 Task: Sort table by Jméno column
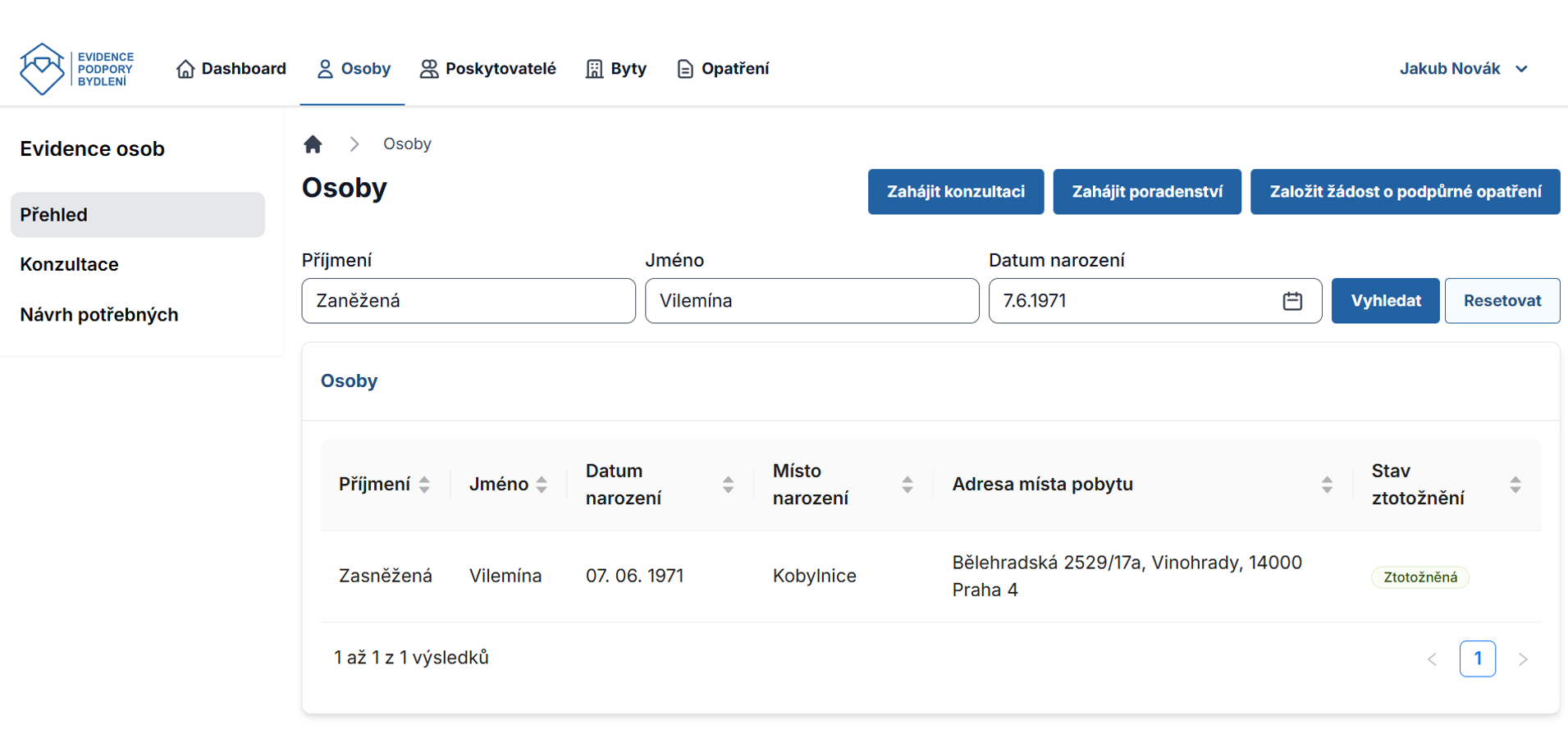click(x=542, y=485)
